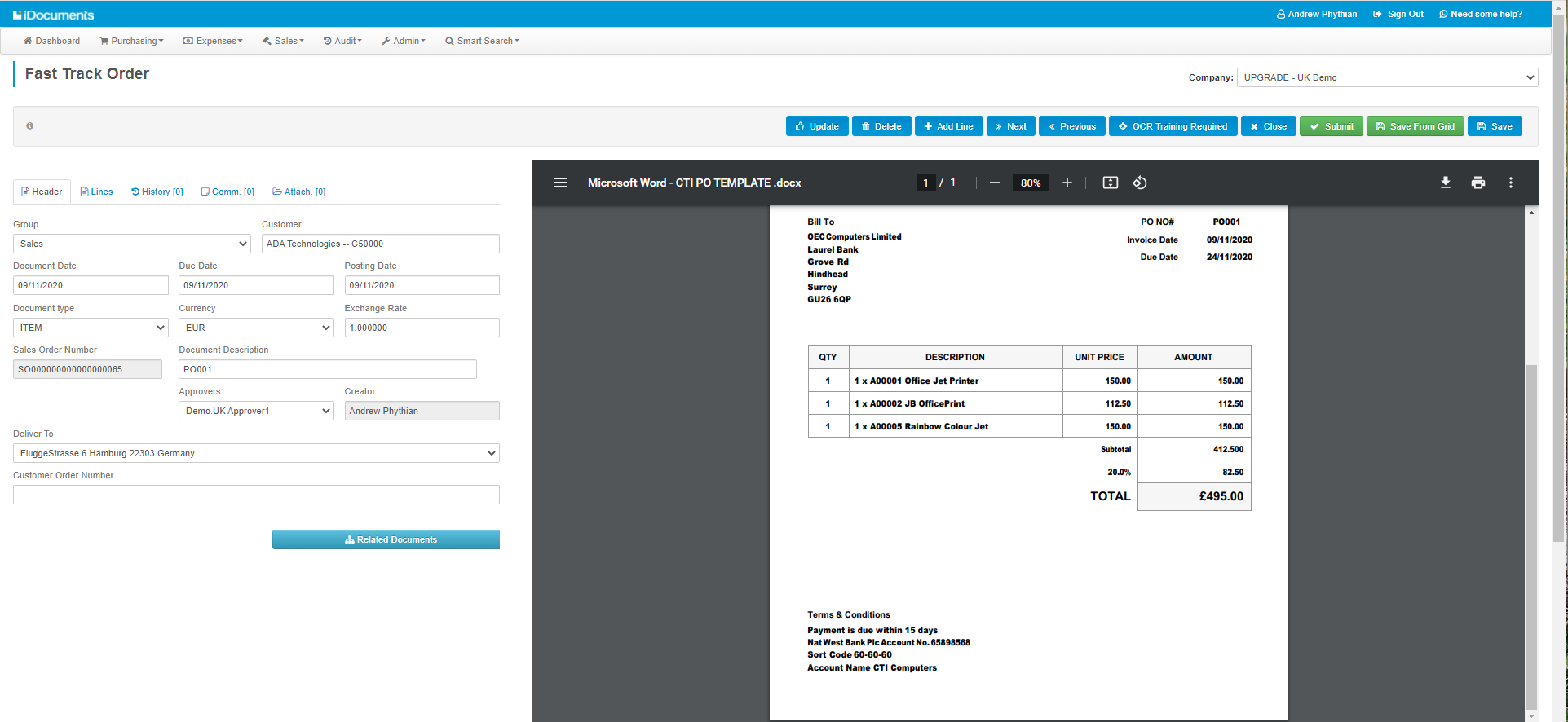Switch to the Lines tab
The image size is (1568, 722).
point(96,192)
